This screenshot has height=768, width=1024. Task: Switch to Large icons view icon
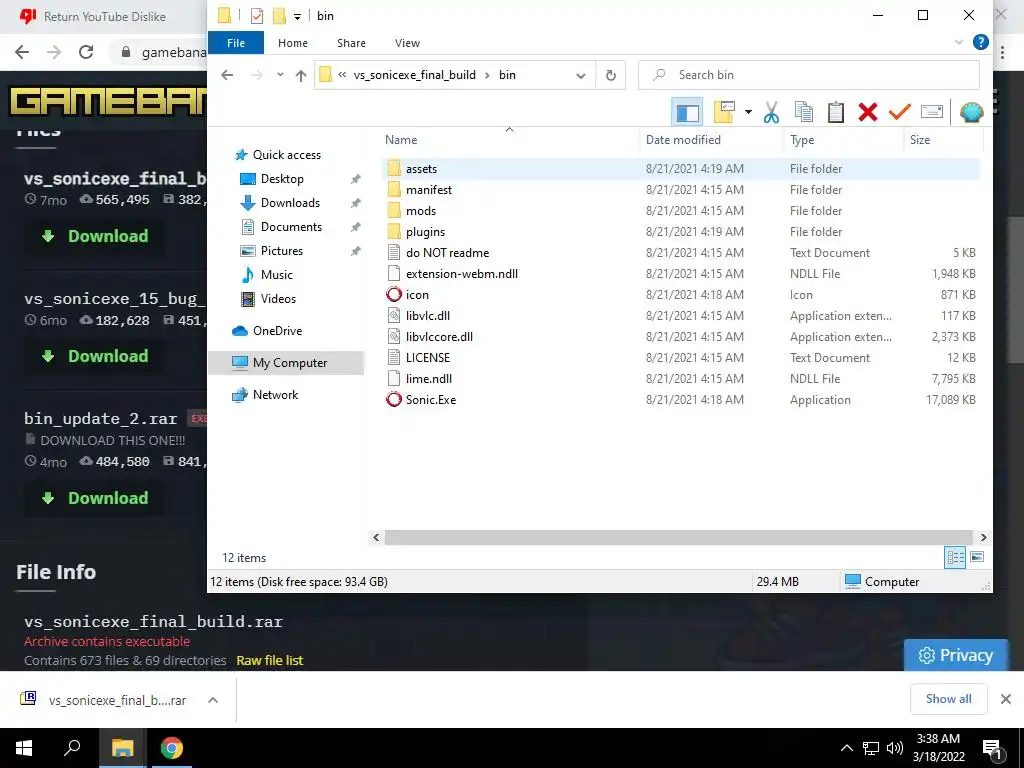(x=977, y=558)
